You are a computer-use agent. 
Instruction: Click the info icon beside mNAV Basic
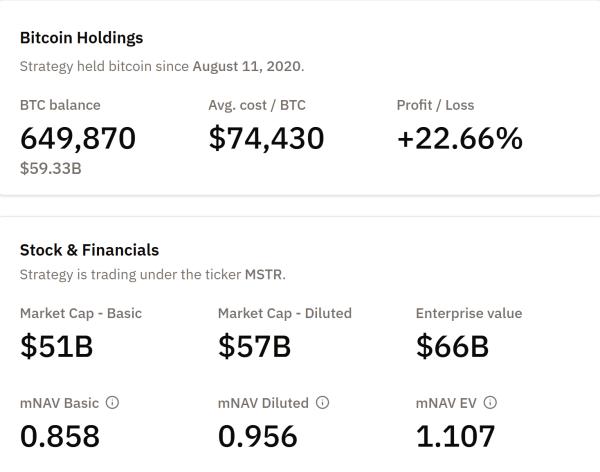[112, 403]
